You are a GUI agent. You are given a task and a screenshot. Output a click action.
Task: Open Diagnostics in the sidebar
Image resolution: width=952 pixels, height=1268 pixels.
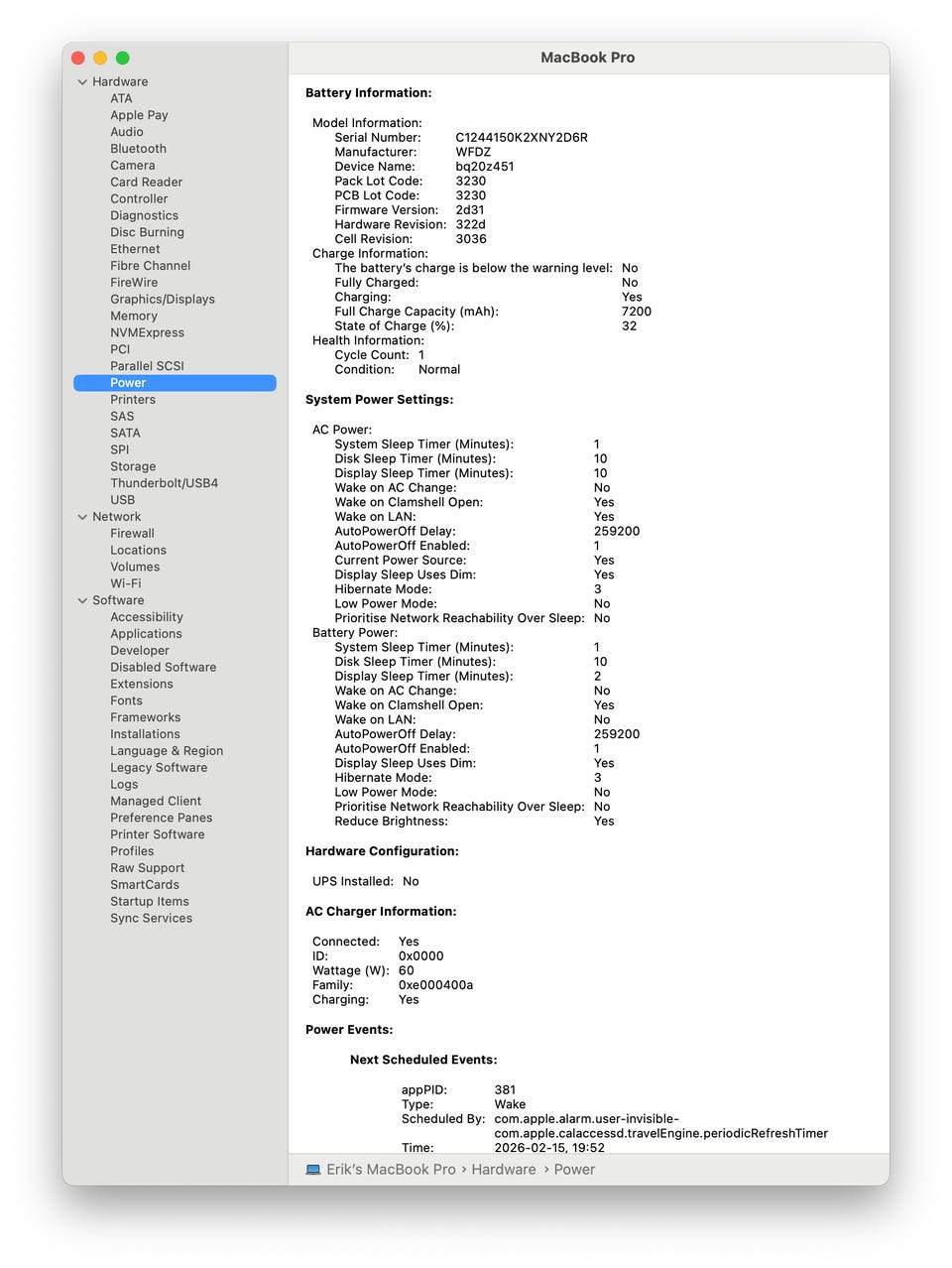145,215
